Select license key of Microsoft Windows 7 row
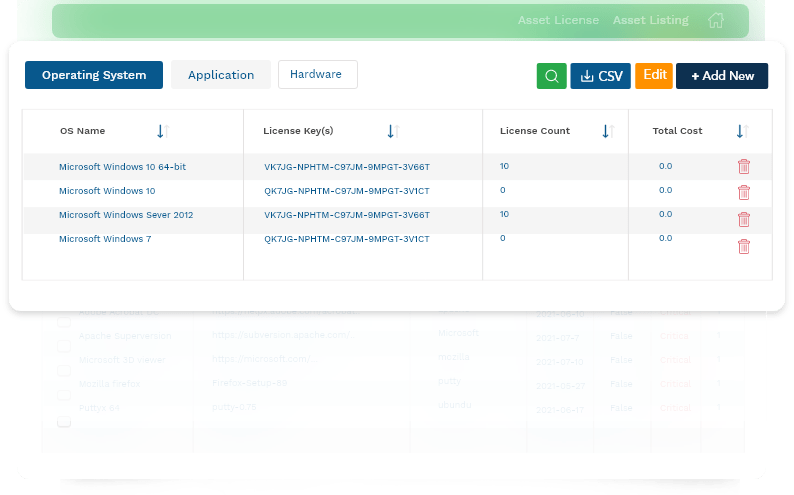This screenshot has height=495, width=794. click(347, 239)
